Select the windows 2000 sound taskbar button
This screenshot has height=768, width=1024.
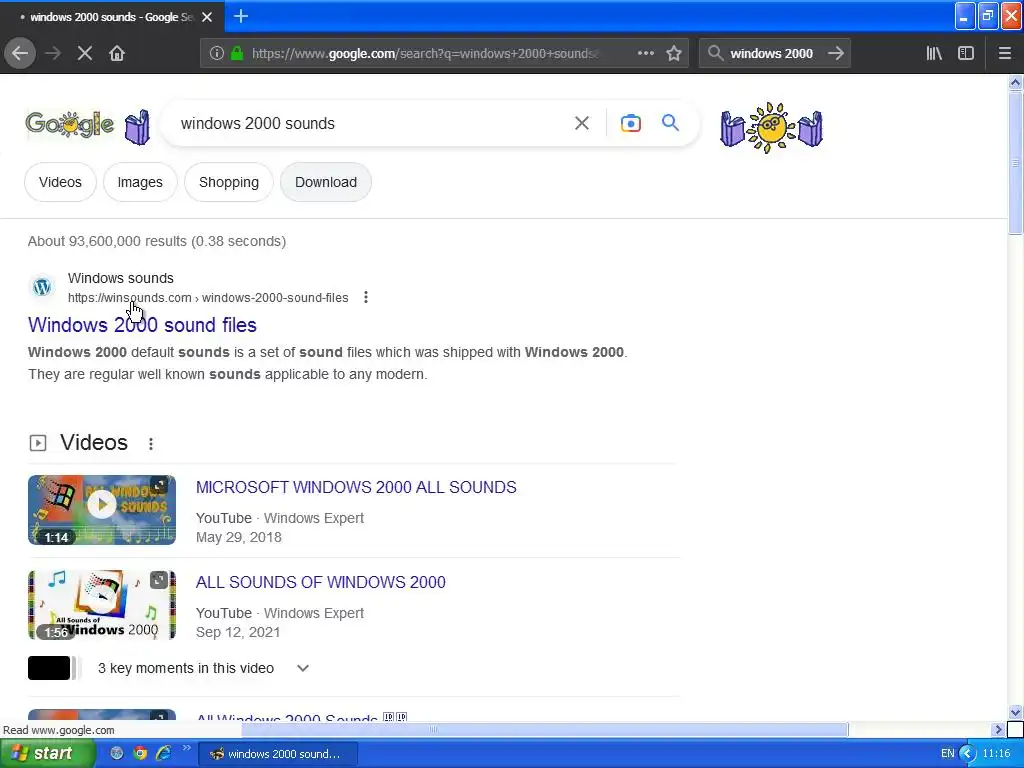click(277, 754)
